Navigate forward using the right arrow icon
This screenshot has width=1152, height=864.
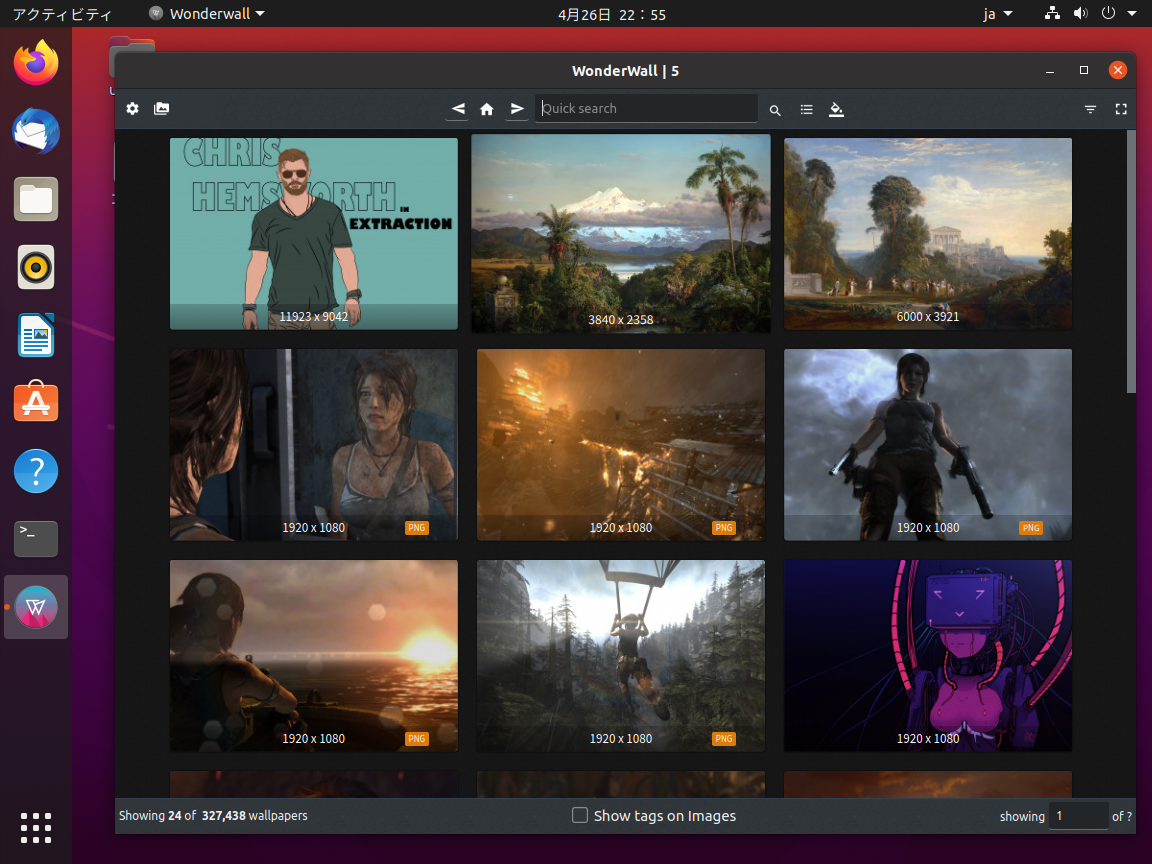coord(517,109)
